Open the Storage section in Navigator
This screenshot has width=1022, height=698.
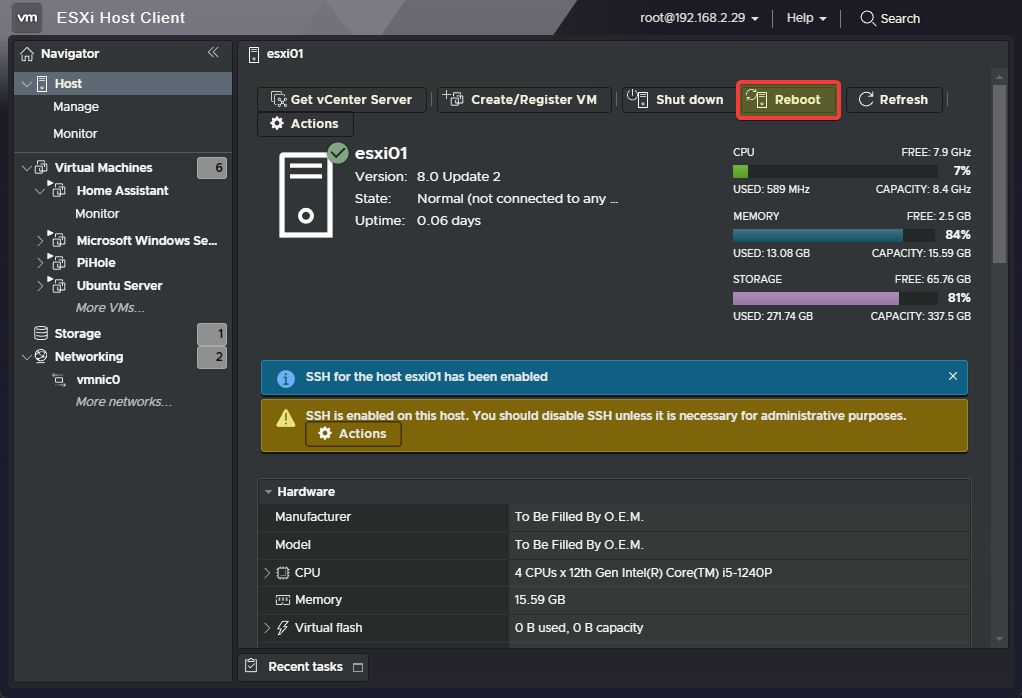click(78, 334)
